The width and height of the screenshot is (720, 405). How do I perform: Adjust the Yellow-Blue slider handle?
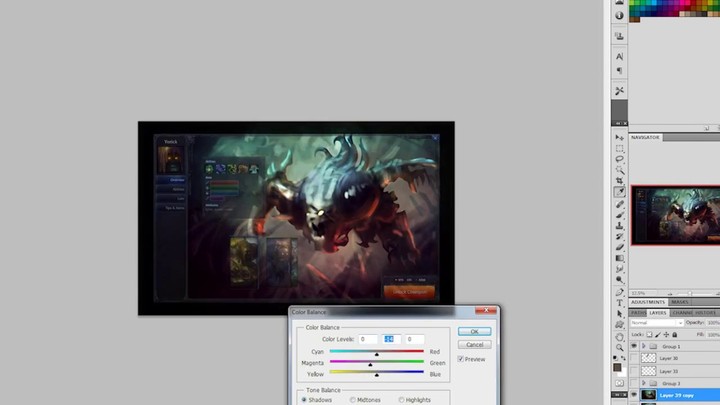pyautogui.click(x=377, y=375)
